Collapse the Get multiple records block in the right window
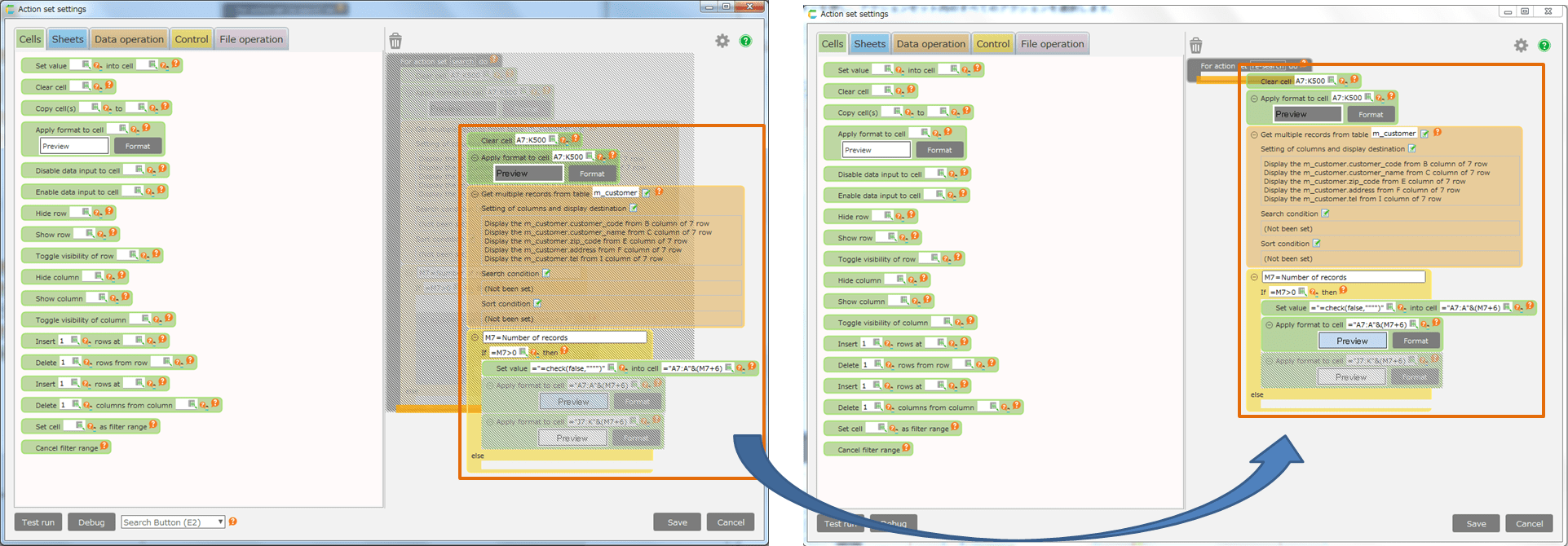 (x=1254, y=134)
